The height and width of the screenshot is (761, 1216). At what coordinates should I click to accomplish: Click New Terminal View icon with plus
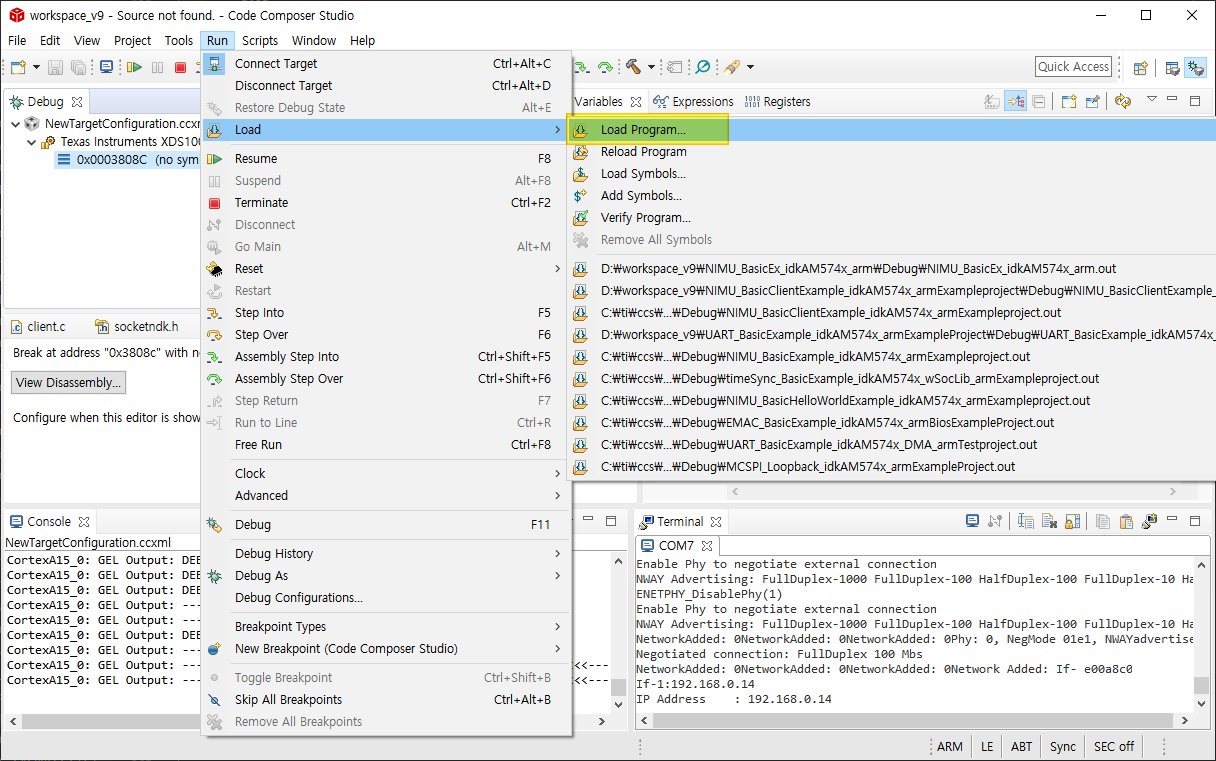coord(1149,521)
